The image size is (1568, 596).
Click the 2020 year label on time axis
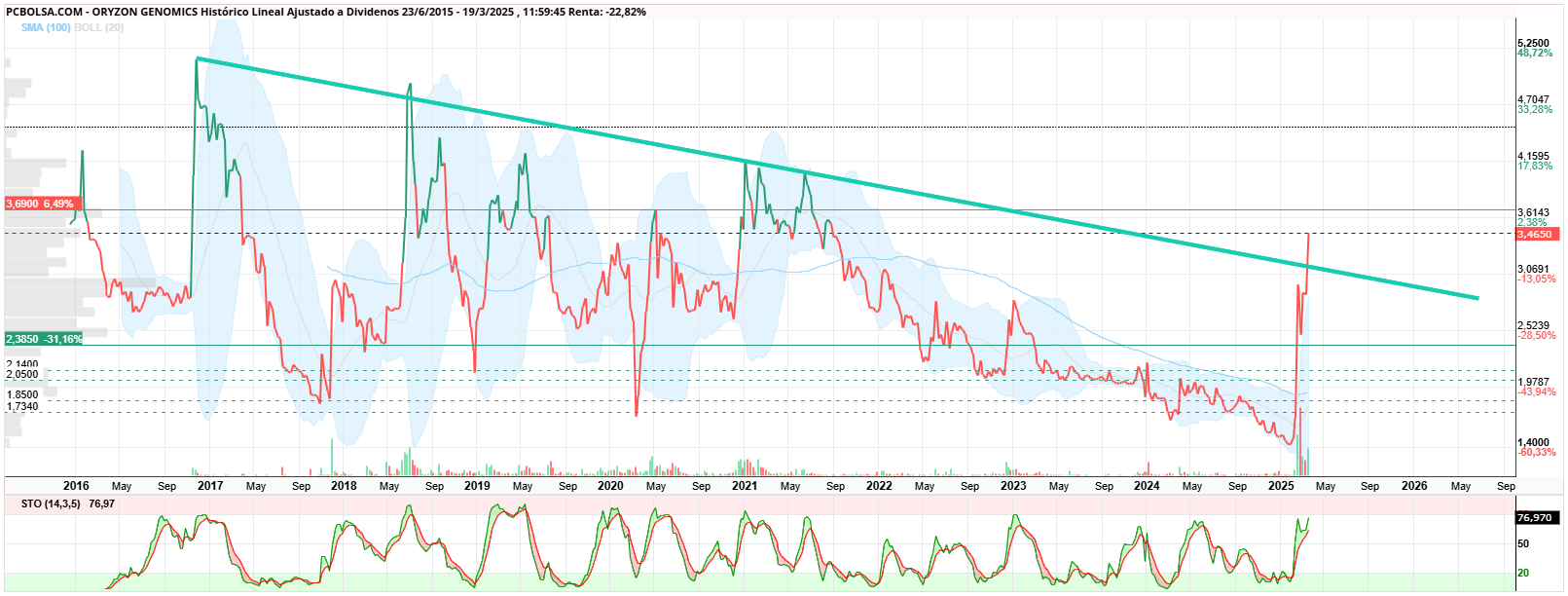click(610, 486)
